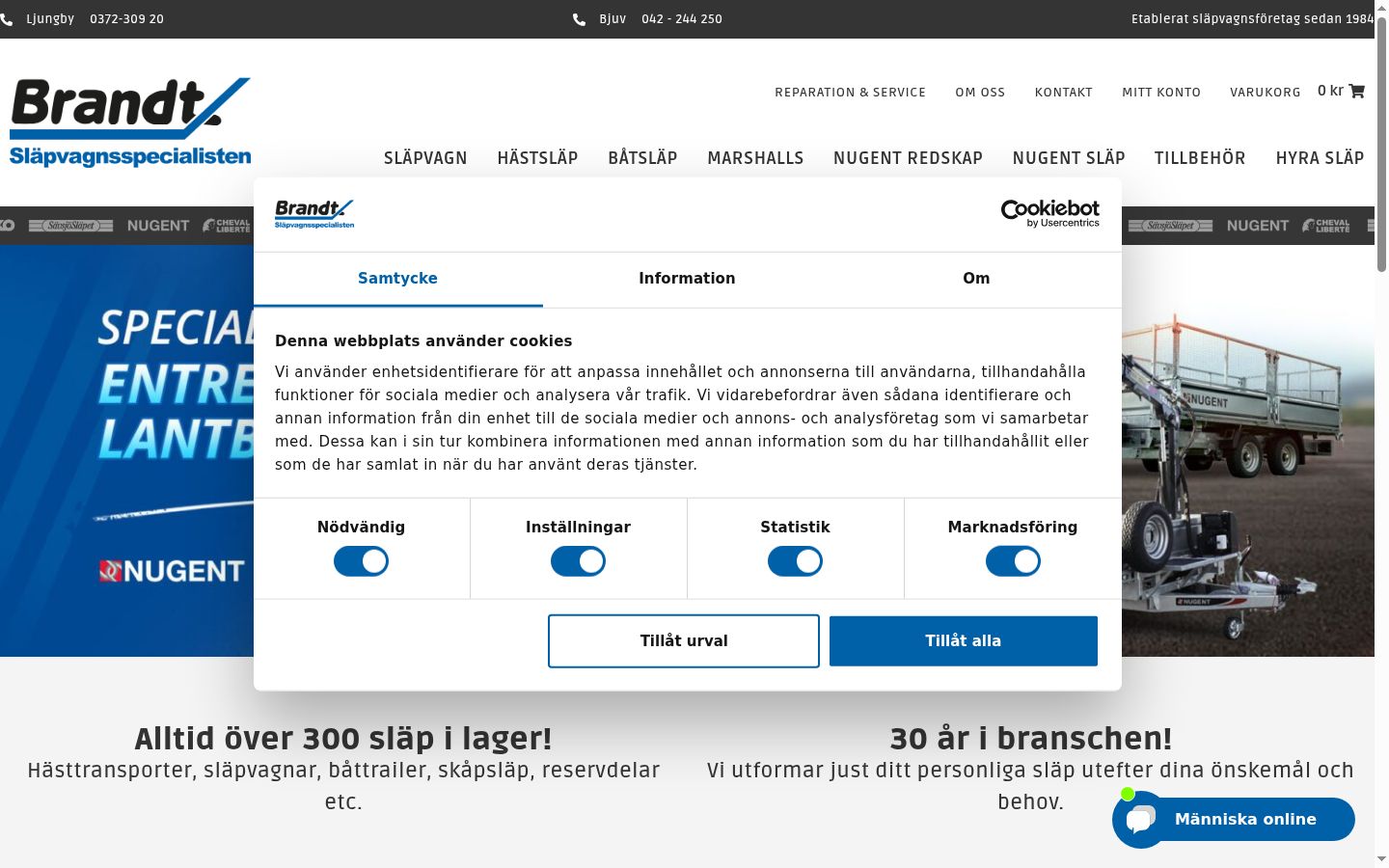
Task: Open the REPARATION & SERVICE link
Action: point(850,93)
